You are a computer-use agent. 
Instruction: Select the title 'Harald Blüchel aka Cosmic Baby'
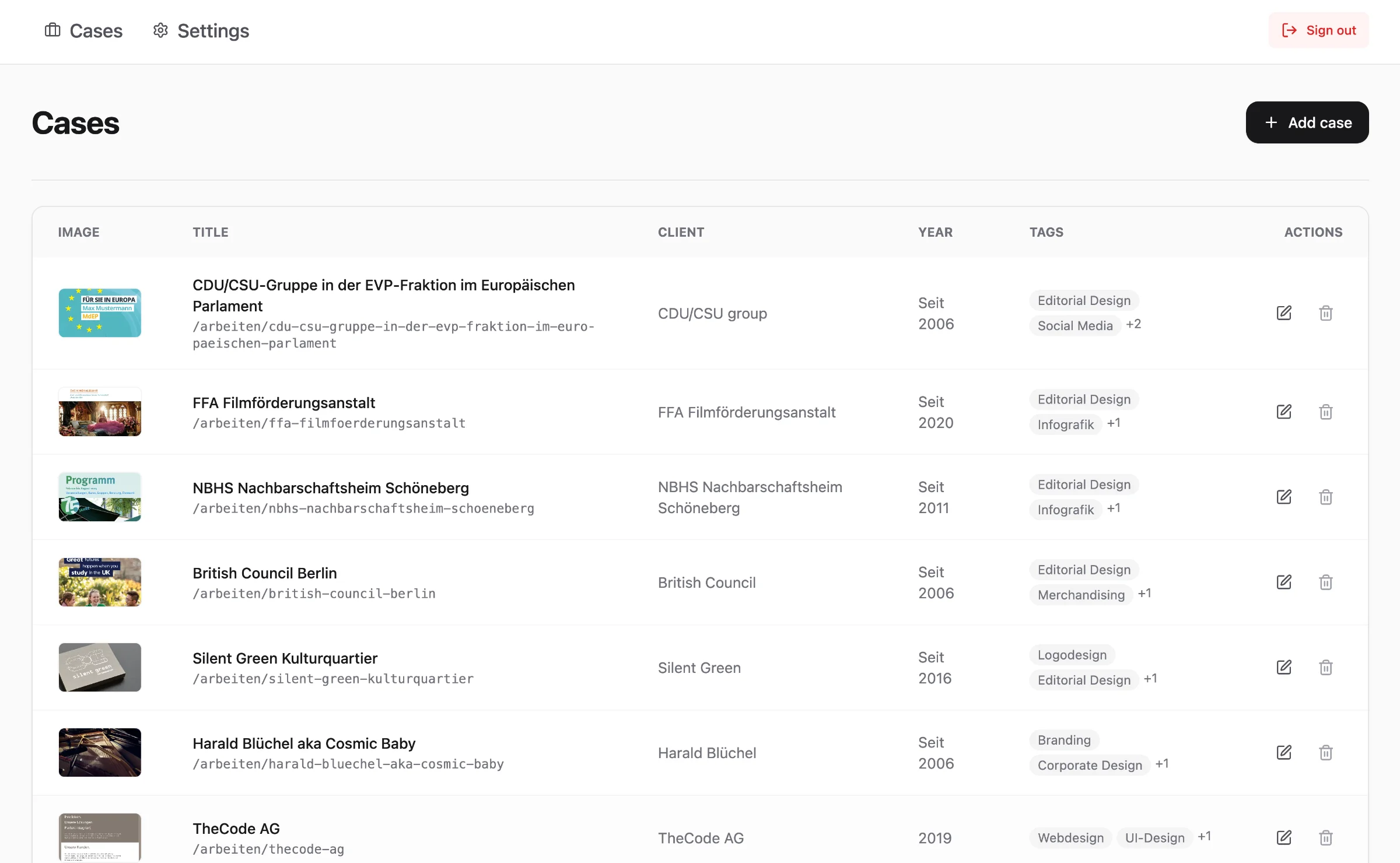[x=304, y=743]
